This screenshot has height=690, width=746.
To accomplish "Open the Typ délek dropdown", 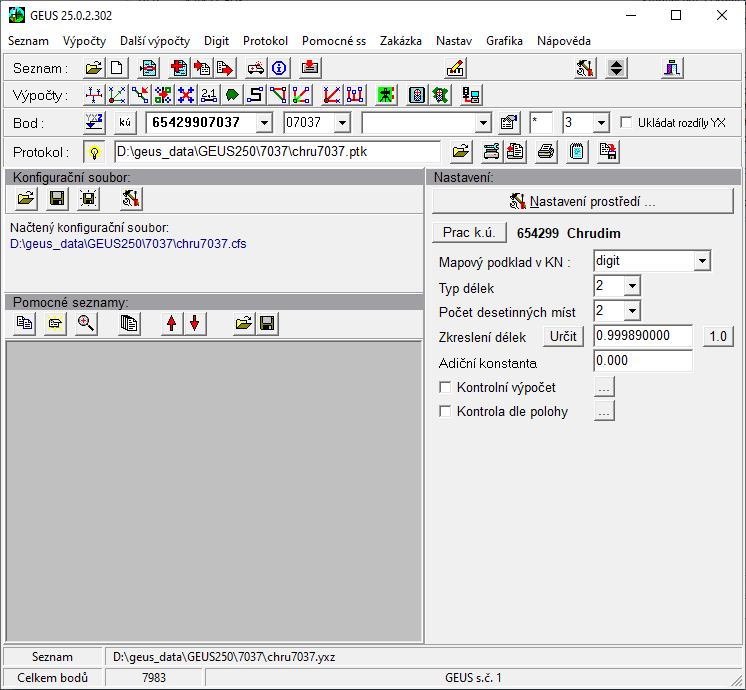I will click(x=631, y=287).
